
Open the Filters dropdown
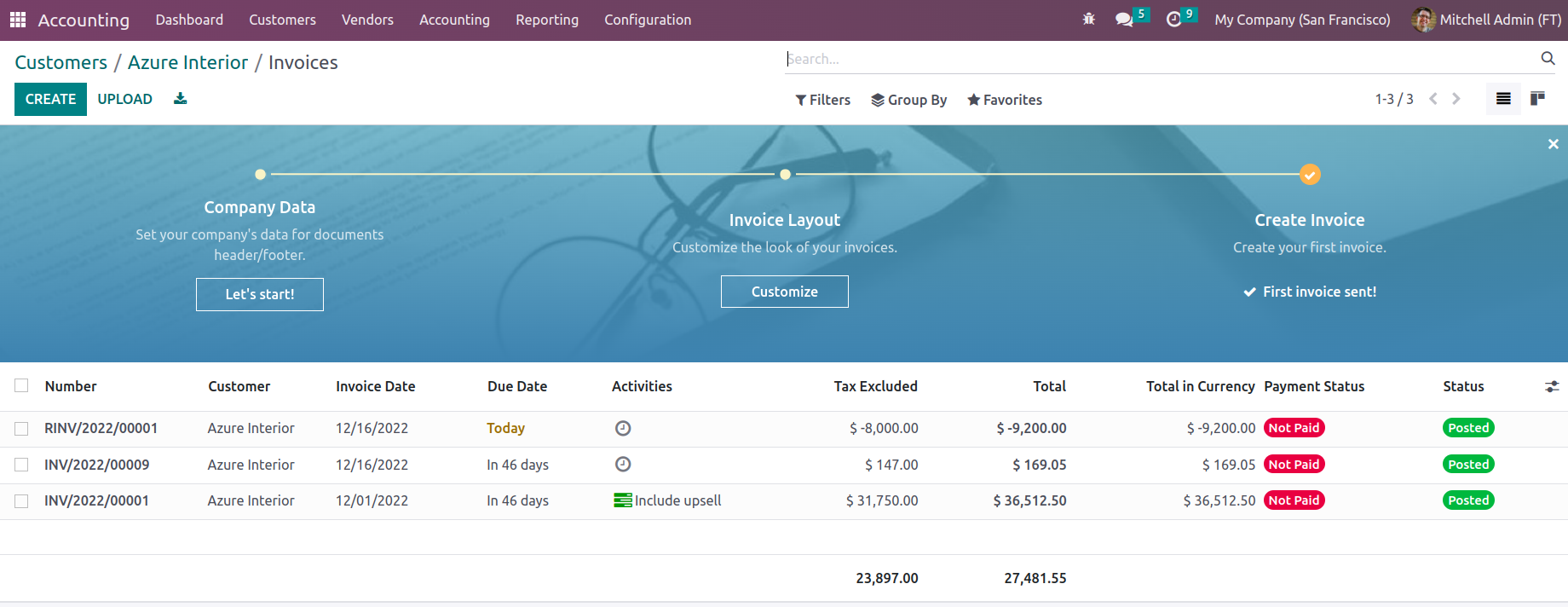coord(823,100)
